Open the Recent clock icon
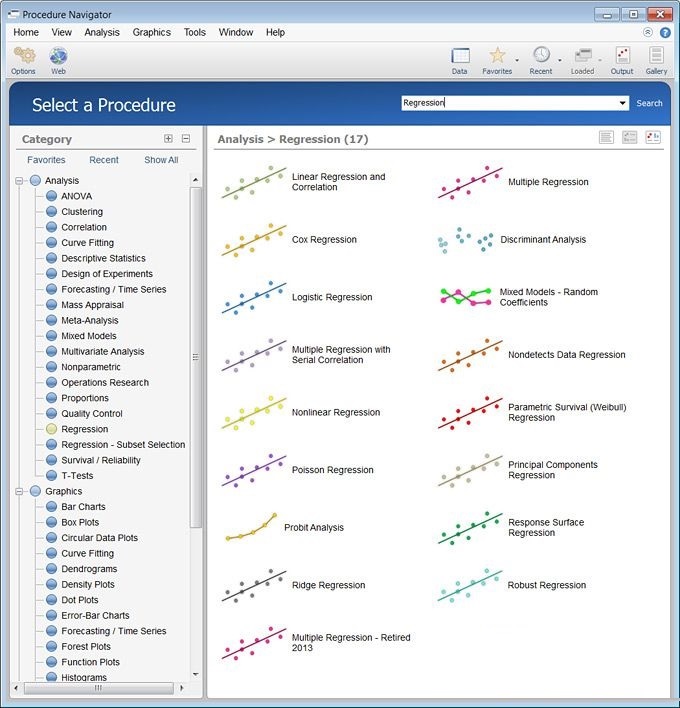 [x=541, y=55]
